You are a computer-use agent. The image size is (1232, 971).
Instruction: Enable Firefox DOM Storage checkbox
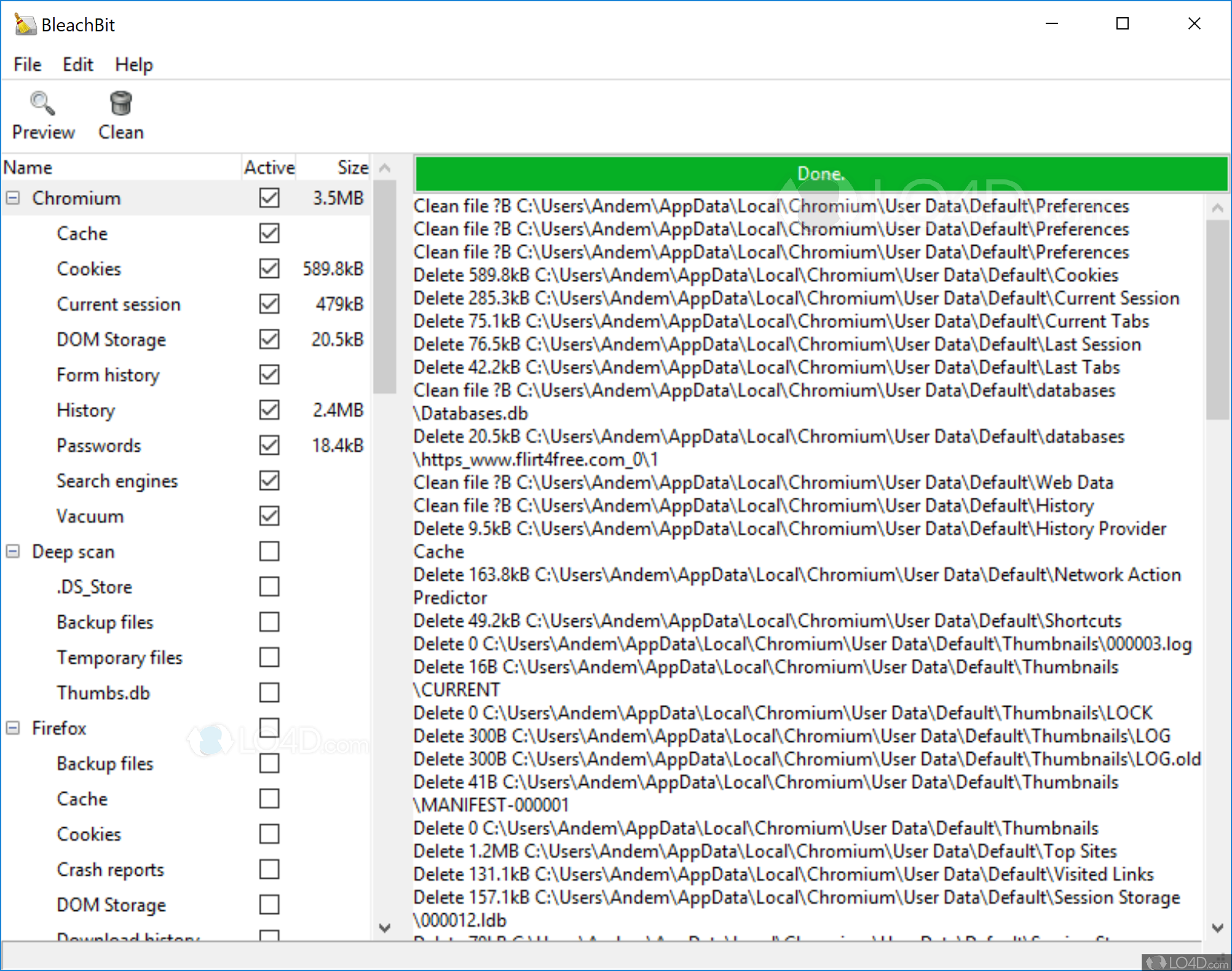pos(269,905)
